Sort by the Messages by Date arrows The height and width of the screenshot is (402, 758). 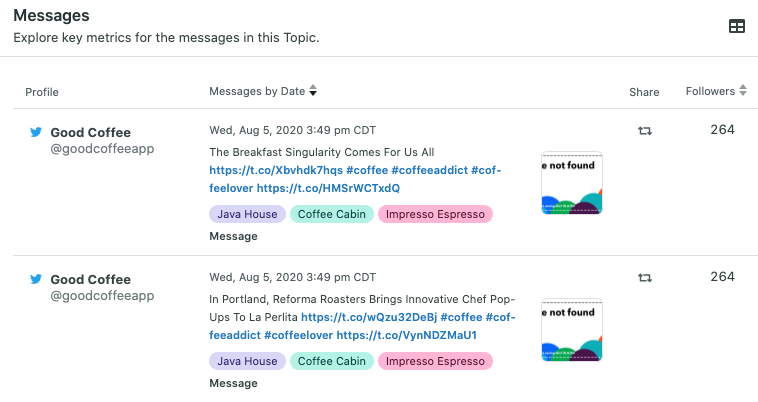313,90
